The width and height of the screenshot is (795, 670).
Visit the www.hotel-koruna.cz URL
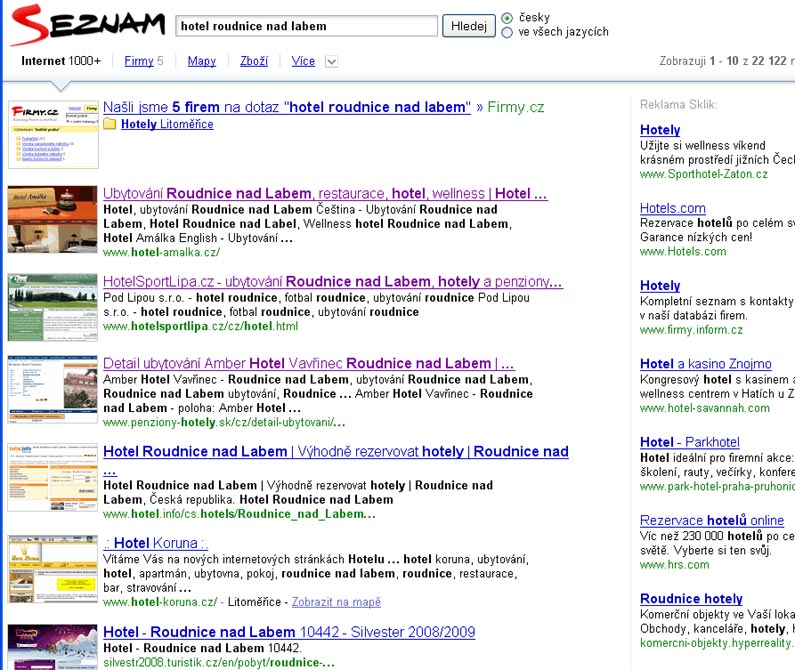(160, 602)
